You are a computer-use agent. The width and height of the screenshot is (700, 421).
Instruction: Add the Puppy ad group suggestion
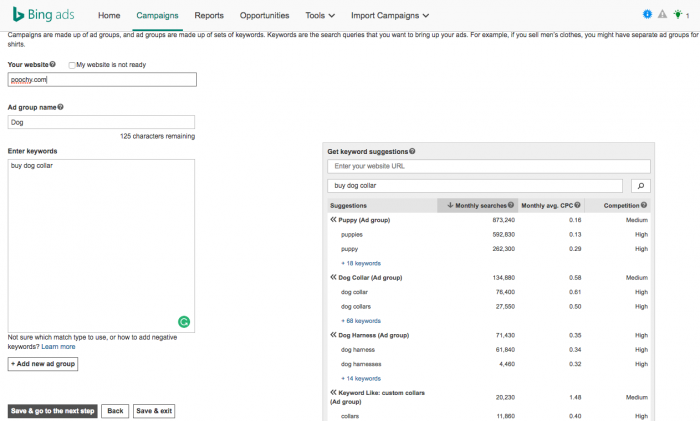pos(333,219)
